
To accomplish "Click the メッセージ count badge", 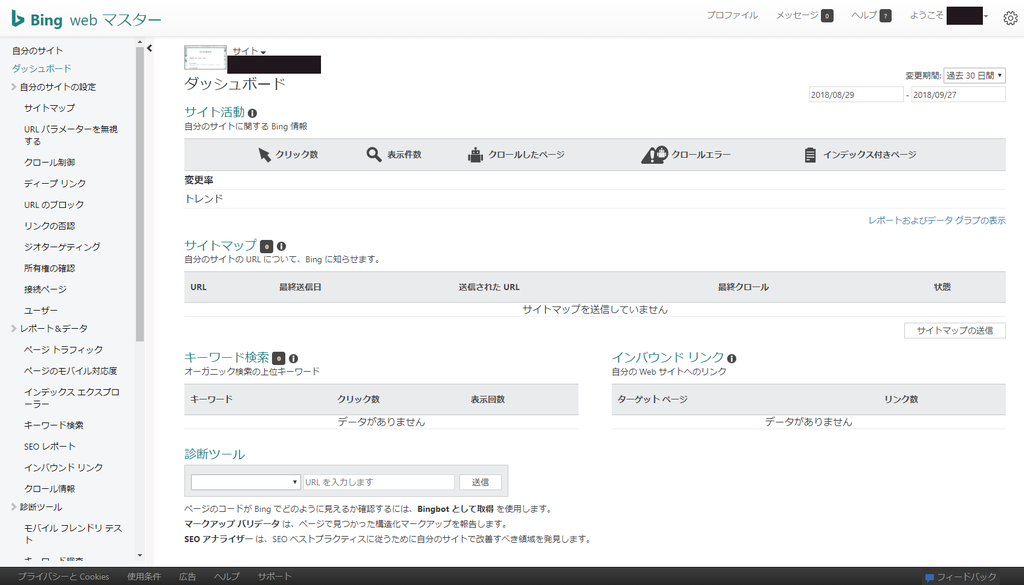I will pyautogui.click(x=827, y=16).
